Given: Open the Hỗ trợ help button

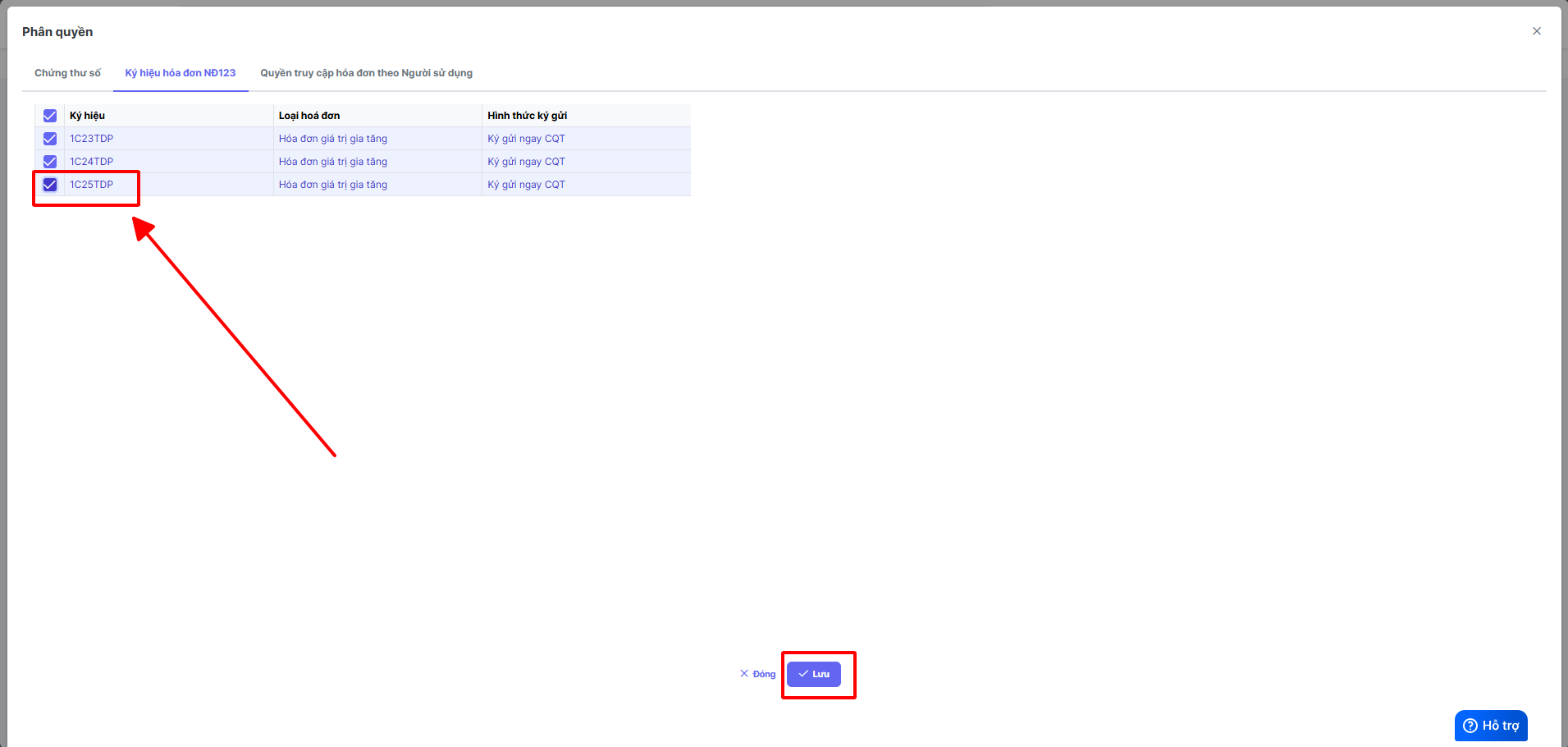Looking at the screenshot, I should (1490, 726).
